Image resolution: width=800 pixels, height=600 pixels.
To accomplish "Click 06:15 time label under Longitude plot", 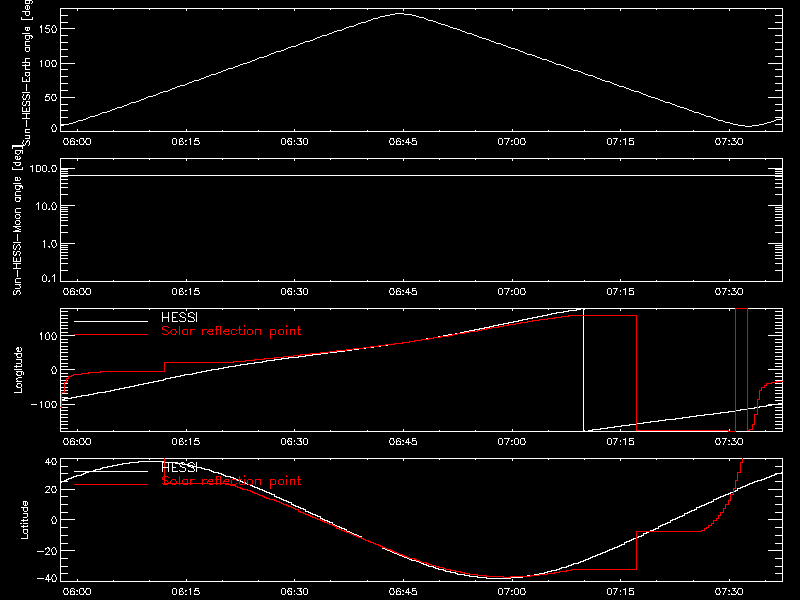I will tap(186, 442).
